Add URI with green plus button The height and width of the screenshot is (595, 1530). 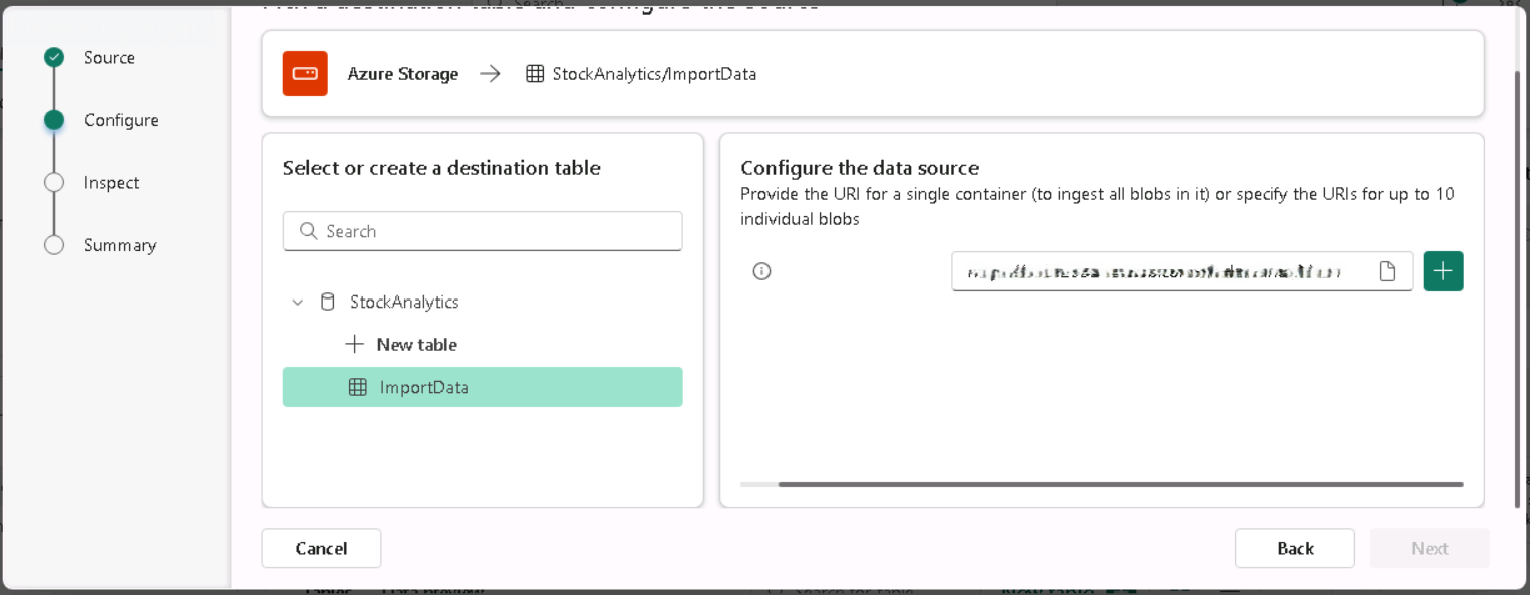pyautogui.click(x=1443, y=271)
